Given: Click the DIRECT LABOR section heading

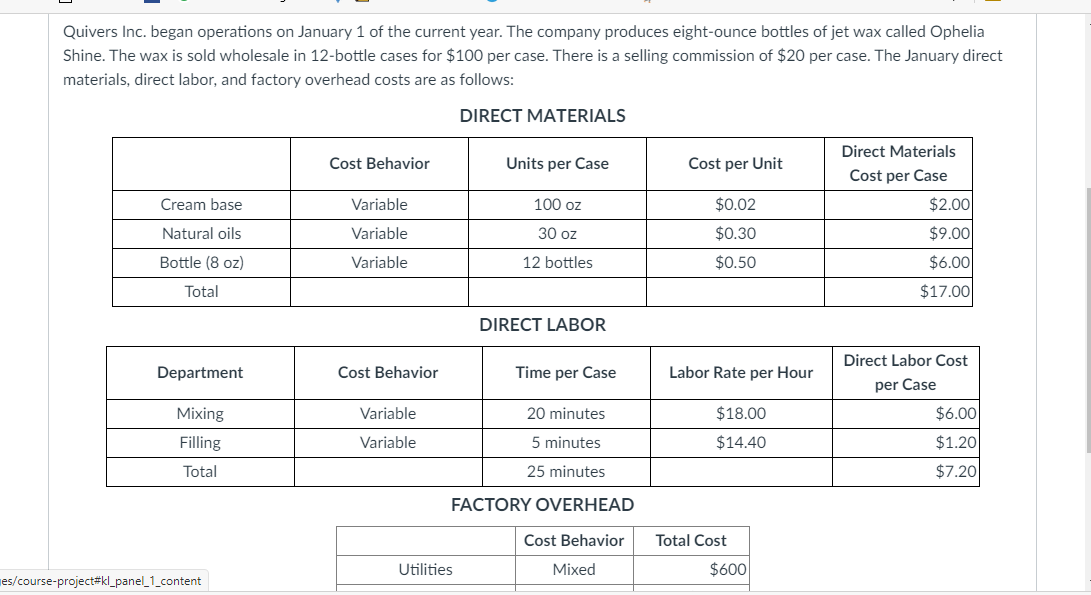Looking at the screenshot, I should [543, 324].
